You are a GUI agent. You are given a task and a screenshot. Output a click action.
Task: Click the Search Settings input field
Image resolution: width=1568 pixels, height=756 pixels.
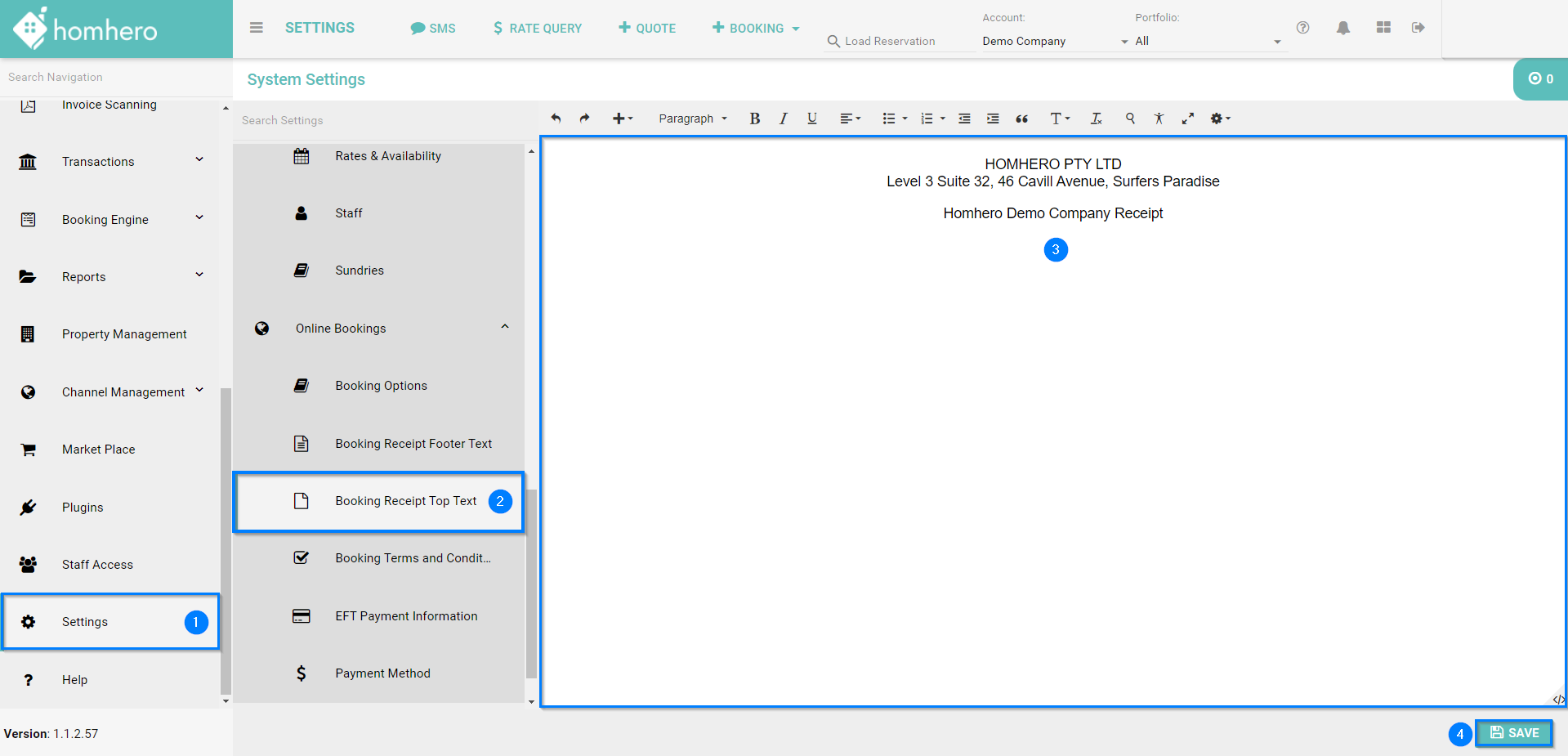(380, 120)
